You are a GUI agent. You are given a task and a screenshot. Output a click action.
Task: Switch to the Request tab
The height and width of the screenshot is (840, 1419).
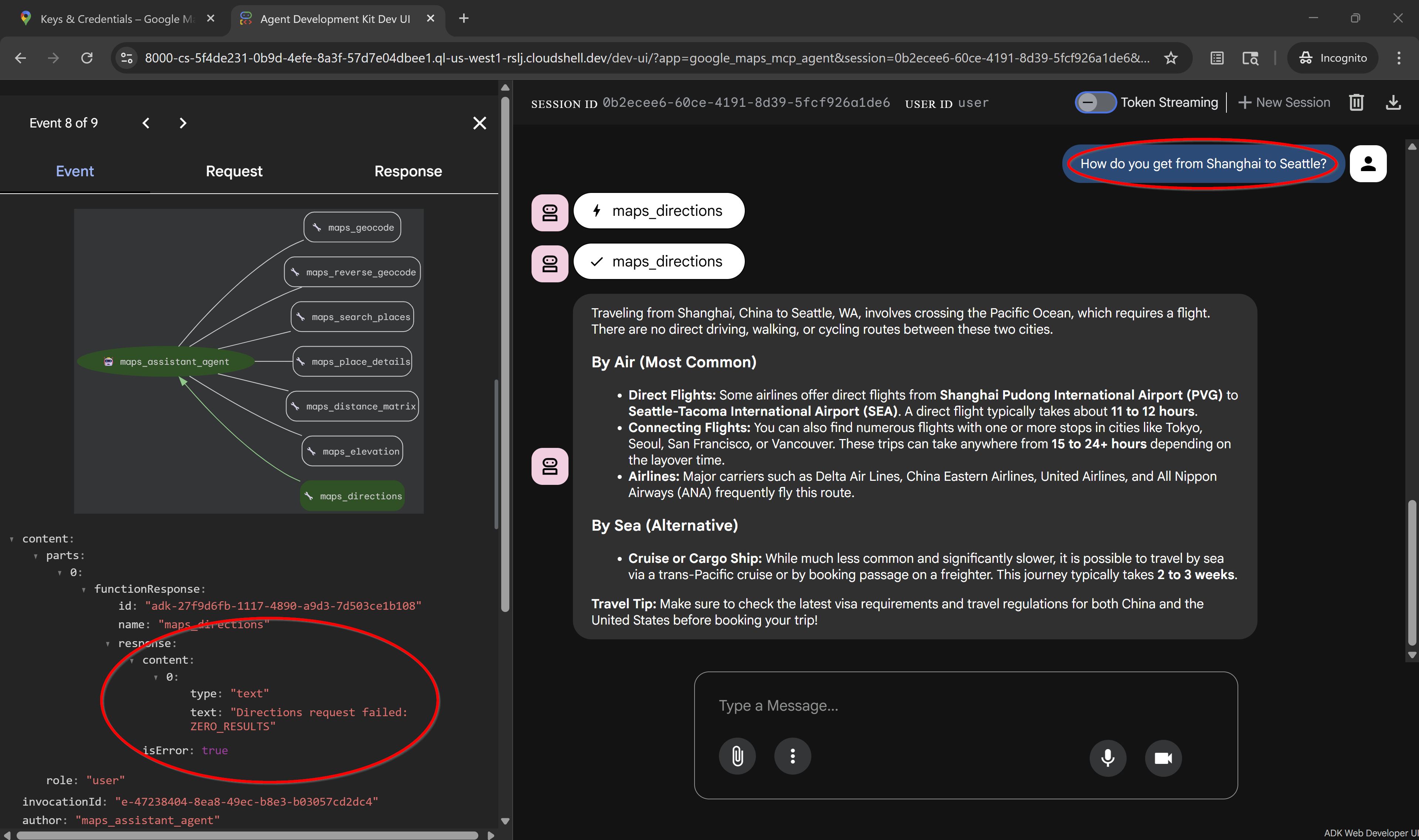pos(234,171)
